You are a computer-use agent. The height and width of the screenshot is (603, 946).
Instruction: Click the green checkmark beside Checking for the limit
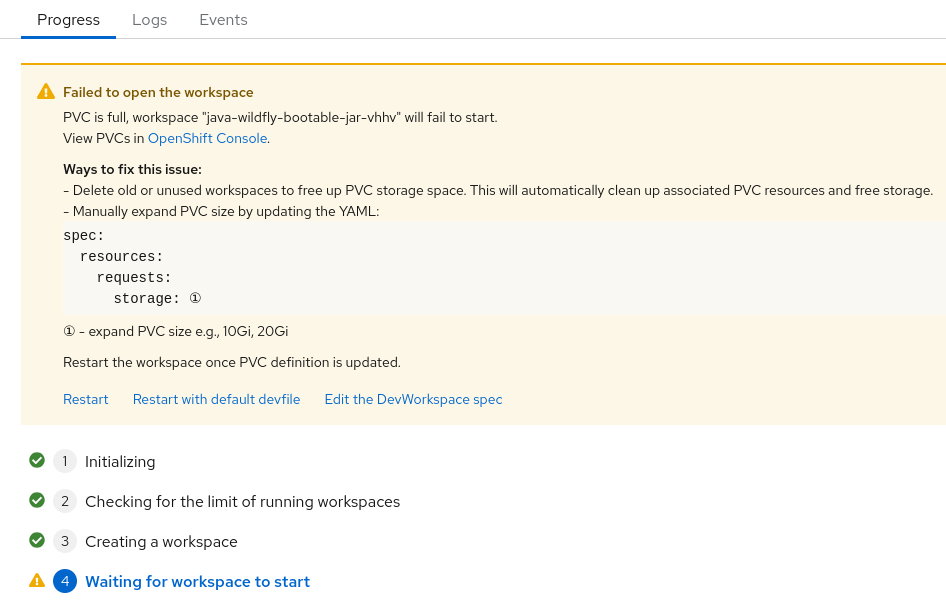tap(37, 501)
